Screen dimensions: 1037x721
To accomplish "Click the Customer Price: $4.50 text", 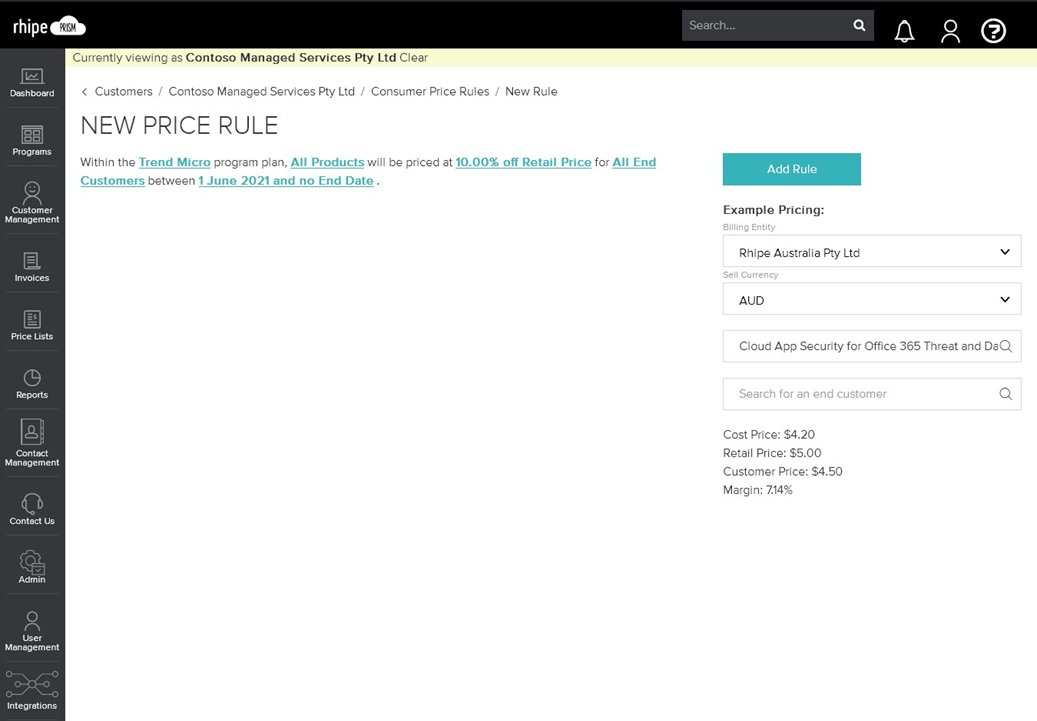I will coord(782,472).
